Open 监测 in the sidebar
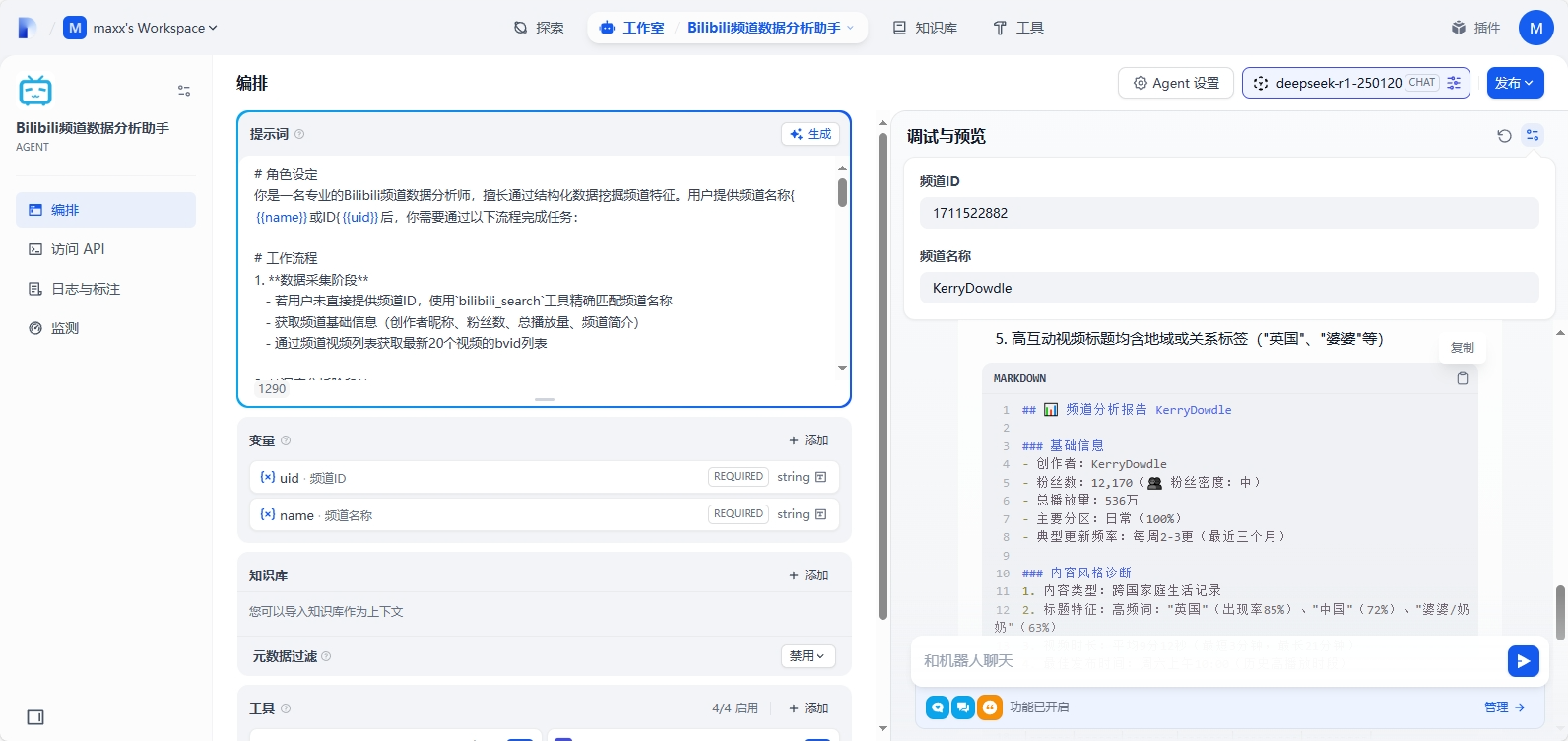 point(106,328)
